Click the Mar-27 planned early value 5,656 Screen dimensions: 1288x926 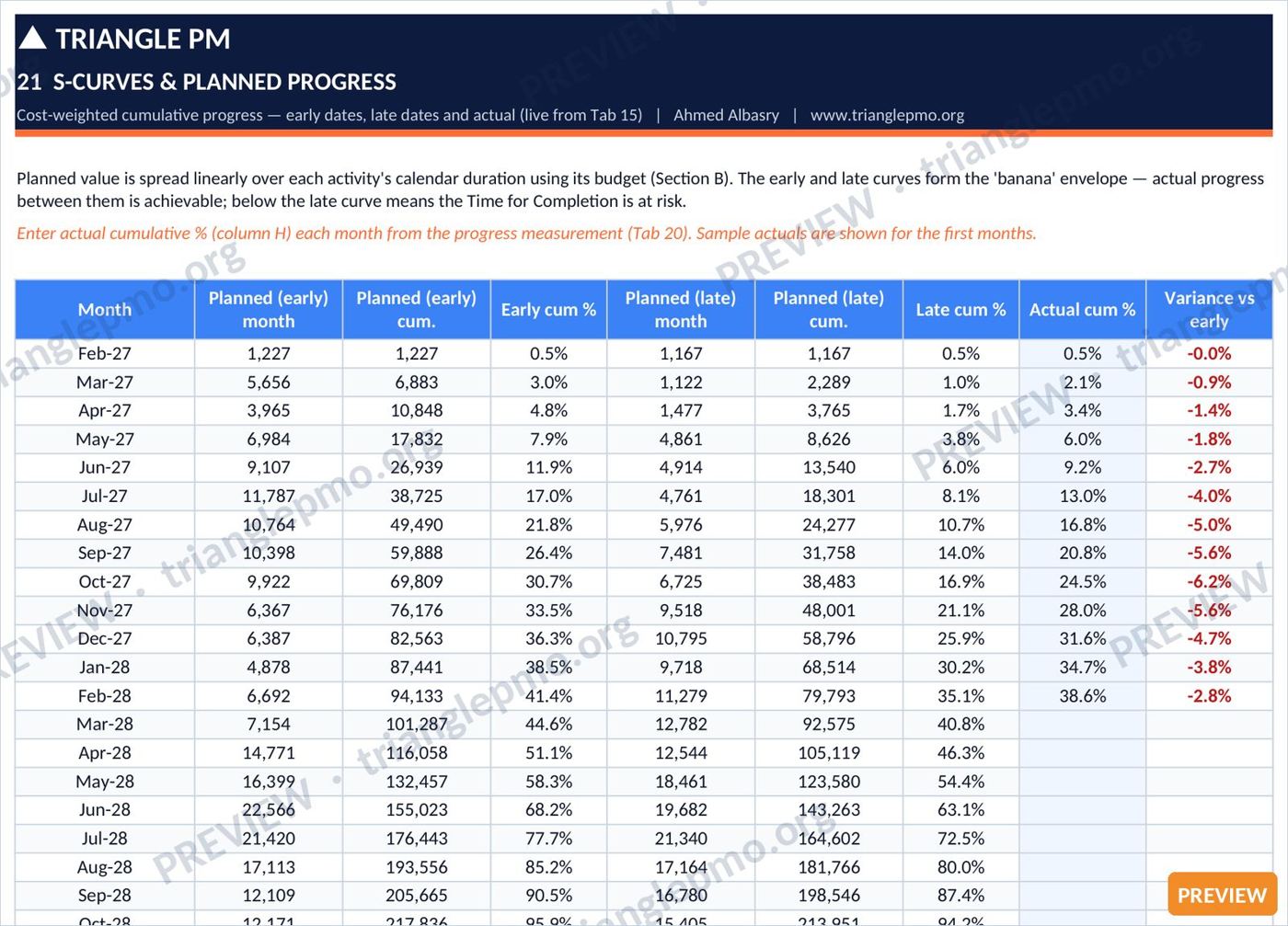point(269,383)
